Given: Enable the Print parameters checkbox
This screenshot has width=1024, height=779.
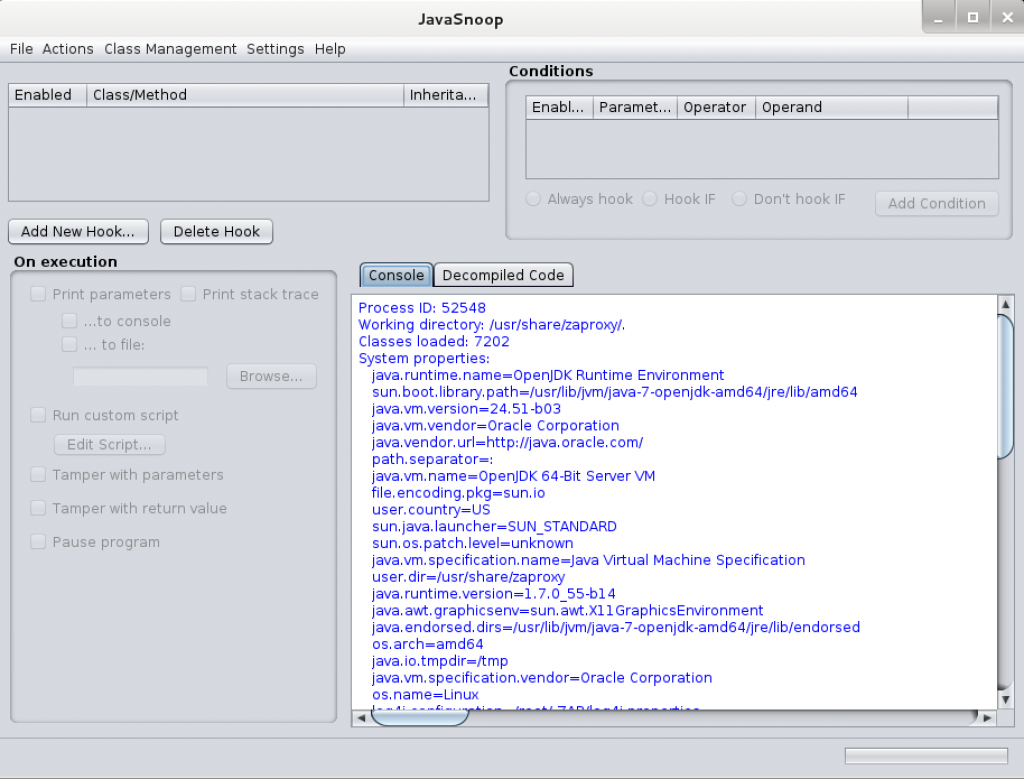Looking at the screenshot, I should click(x=39, y=294).
